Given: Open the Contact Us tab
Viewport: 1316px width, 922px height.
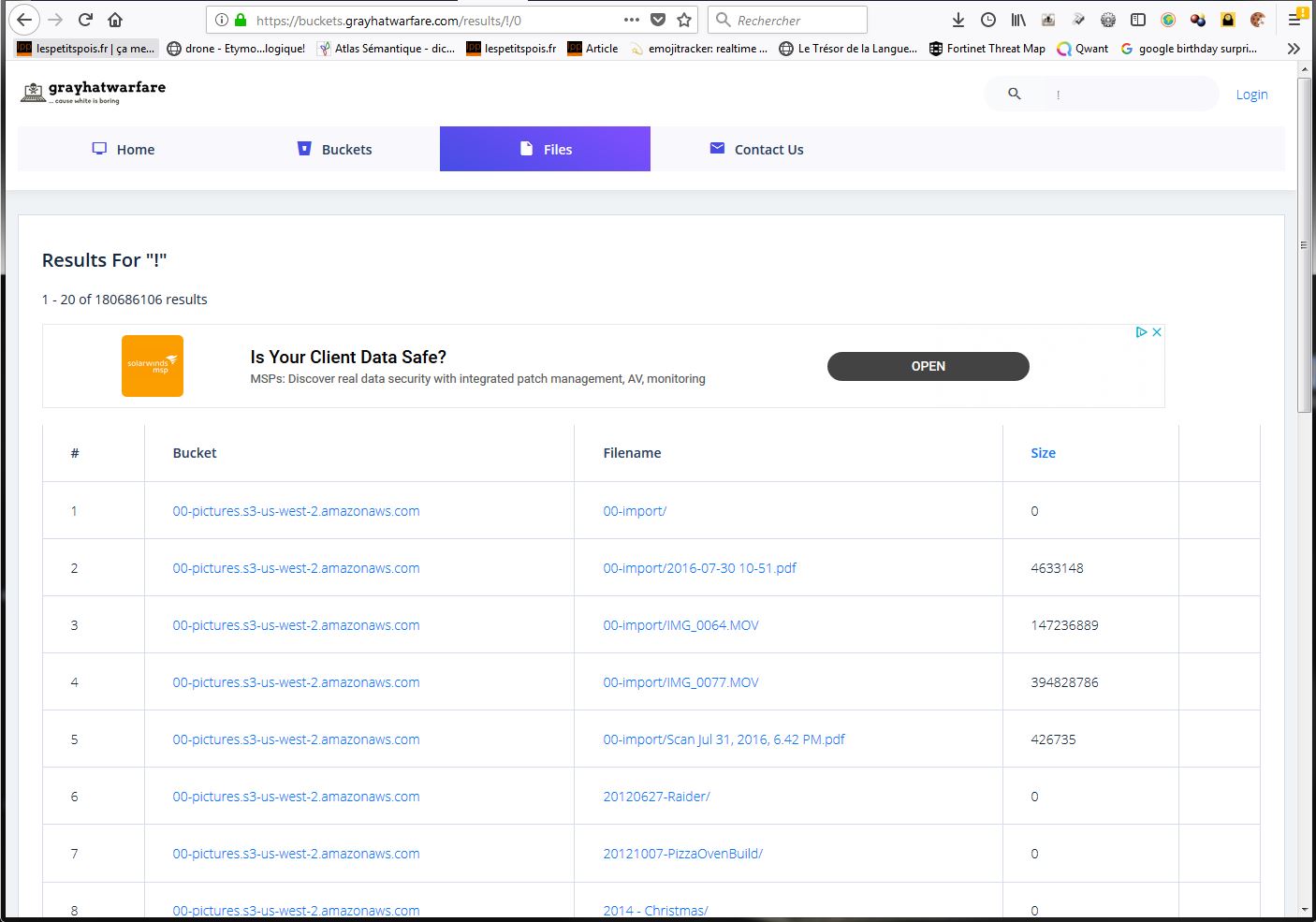Looking at the screenshot, I should (x=756, y=149).
